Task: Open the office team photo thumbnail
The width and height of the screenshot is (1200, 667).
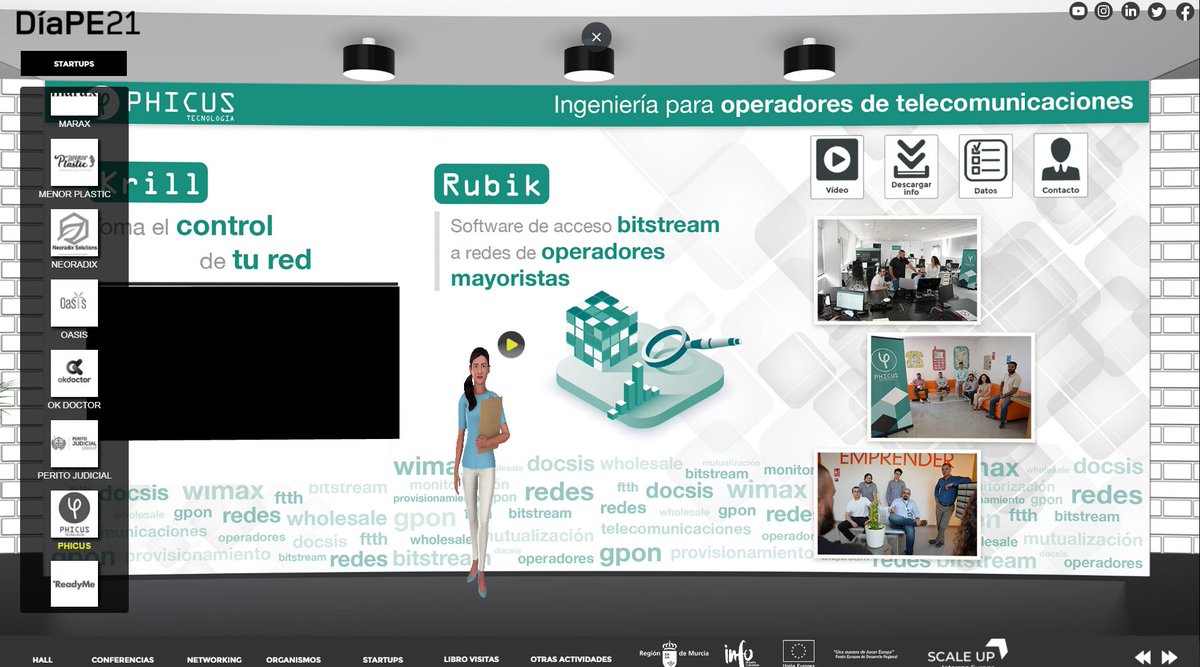Action: [x=897, y=270]
